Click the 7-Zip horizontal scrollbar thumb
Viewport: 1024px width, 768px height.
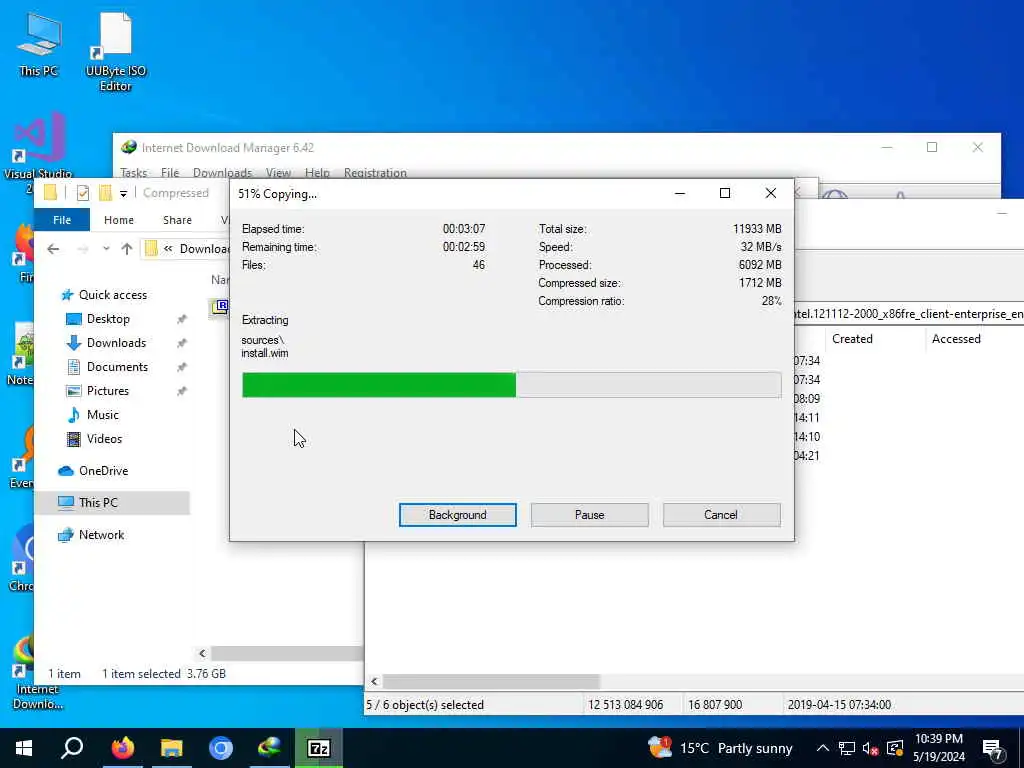[491, 682]
